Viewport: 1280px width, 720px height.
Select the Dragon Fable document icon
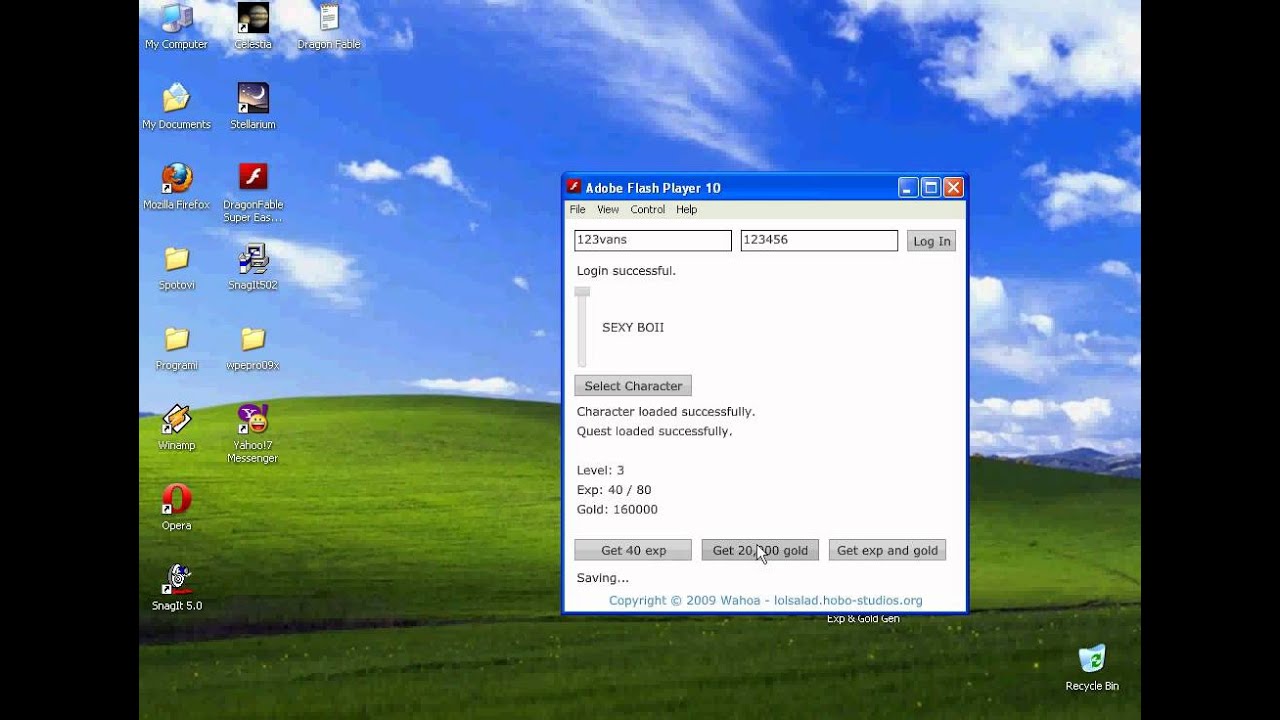coord(329,18)
